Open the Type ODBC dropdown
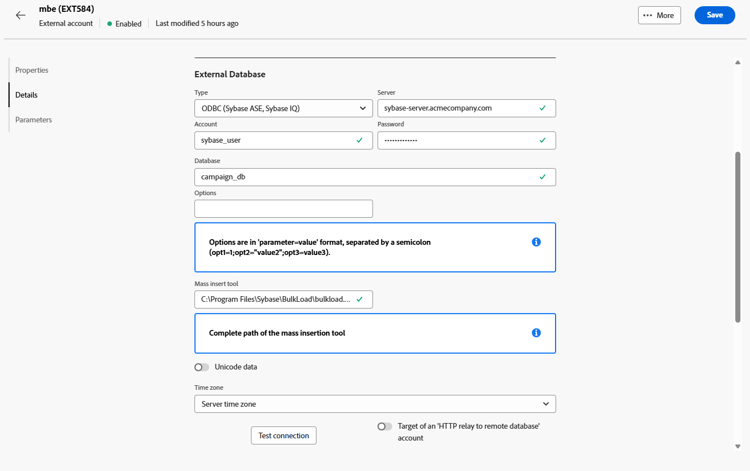The image size is (750, 471). tap(283, 108)
